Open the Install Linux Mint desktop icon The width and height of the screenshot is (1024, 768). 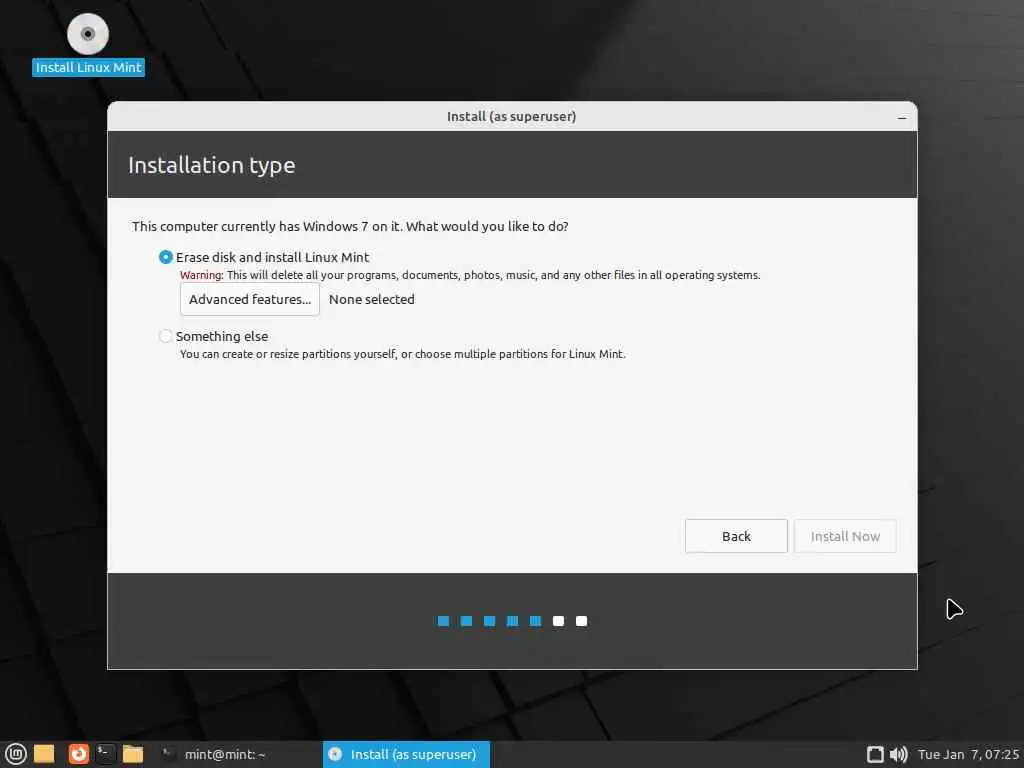[88, 44]
